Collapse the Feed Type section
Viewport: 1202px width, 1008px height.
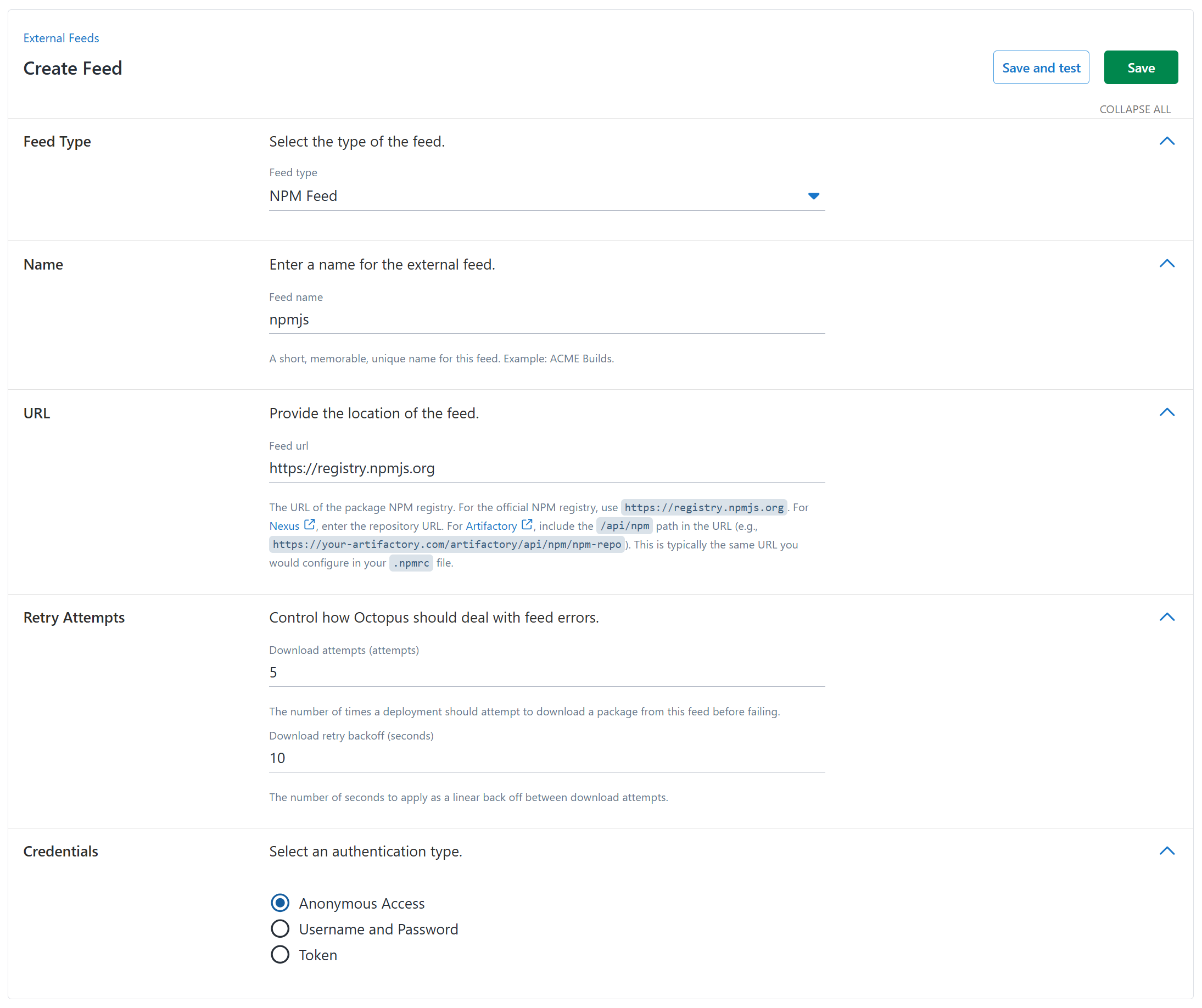1167,141
